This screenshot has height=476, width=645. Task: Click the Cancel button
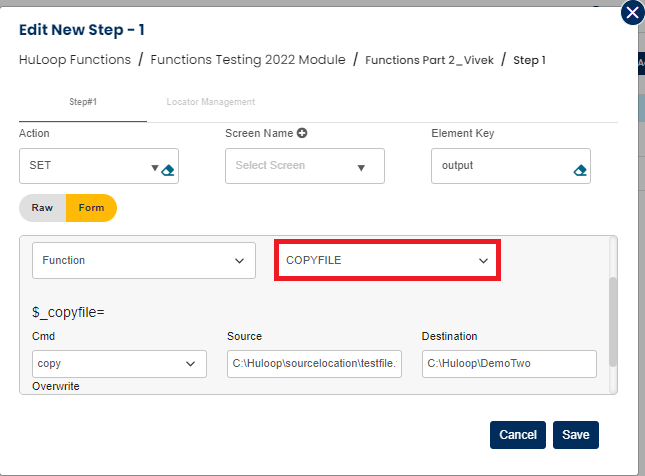coord(517,435)
